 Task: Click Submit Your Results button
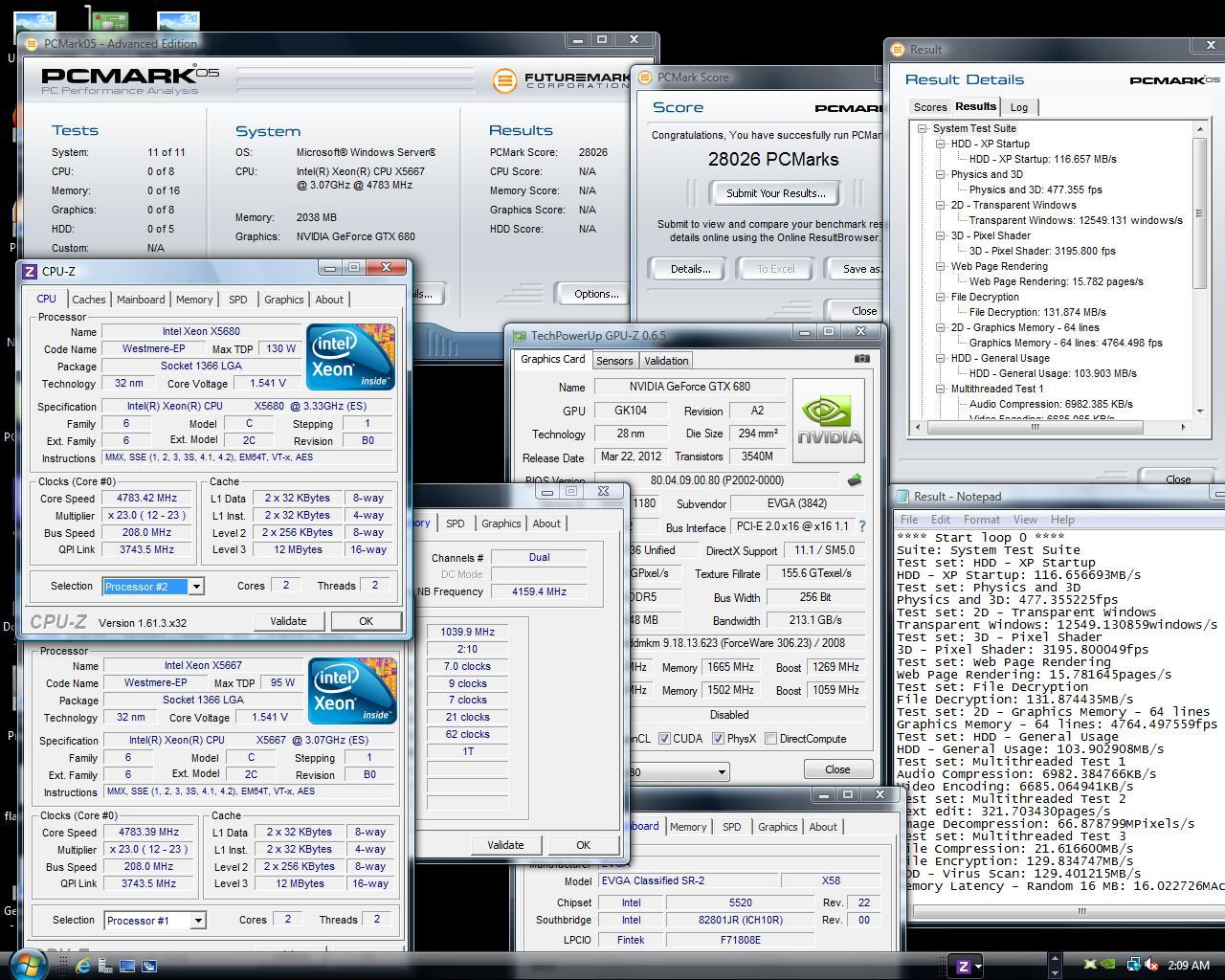(x=775, y=193)
